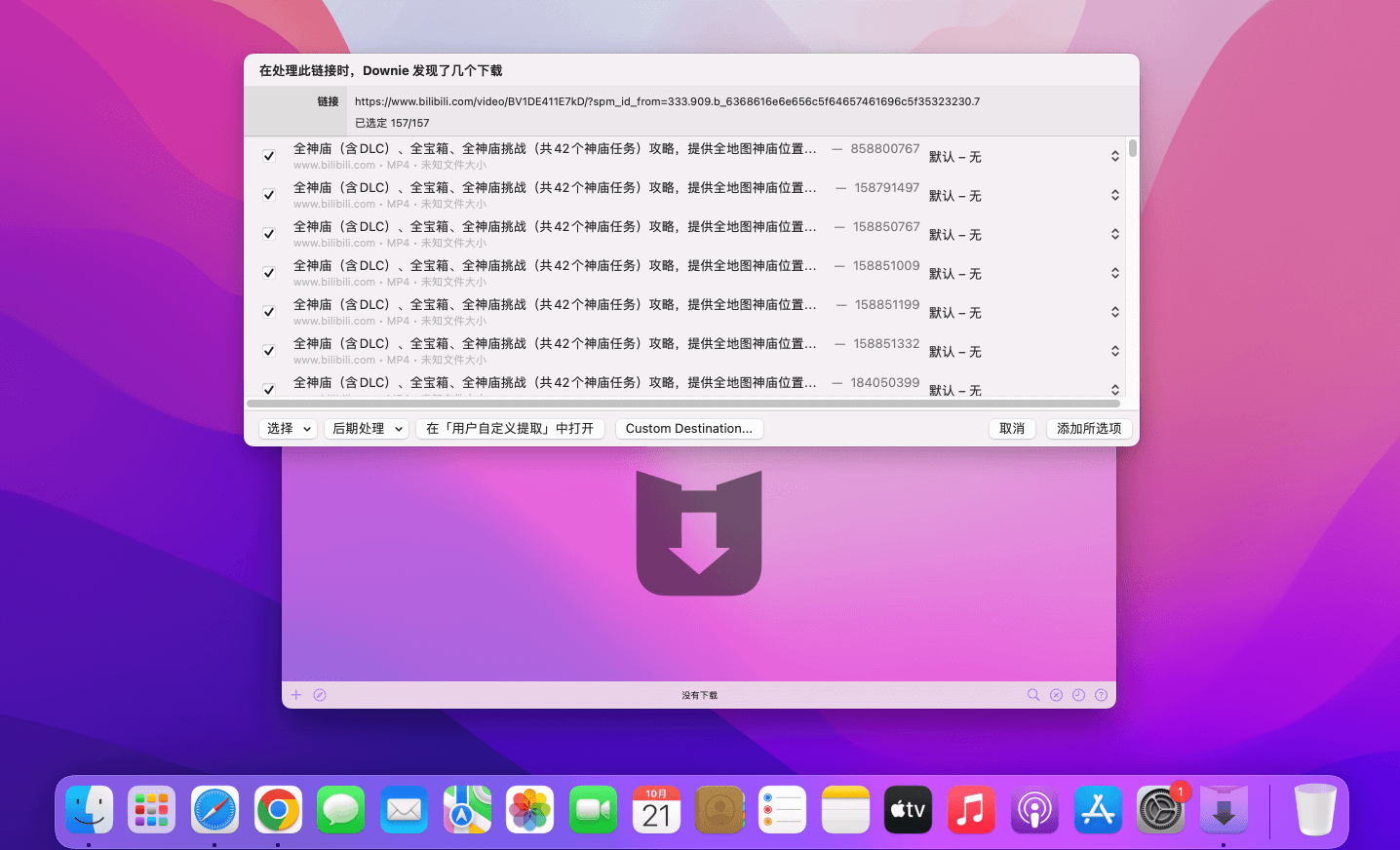Expand the 后期处理 dropdown

coord(367,429)
